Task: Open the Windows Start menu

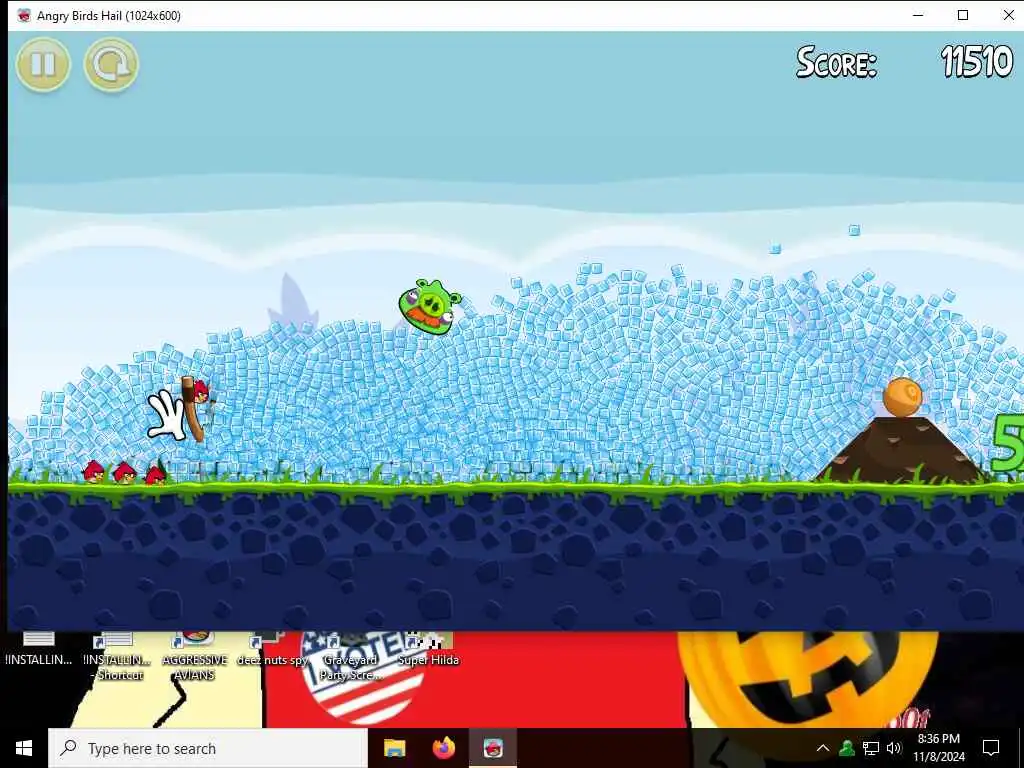Action: tap(24, 748)
